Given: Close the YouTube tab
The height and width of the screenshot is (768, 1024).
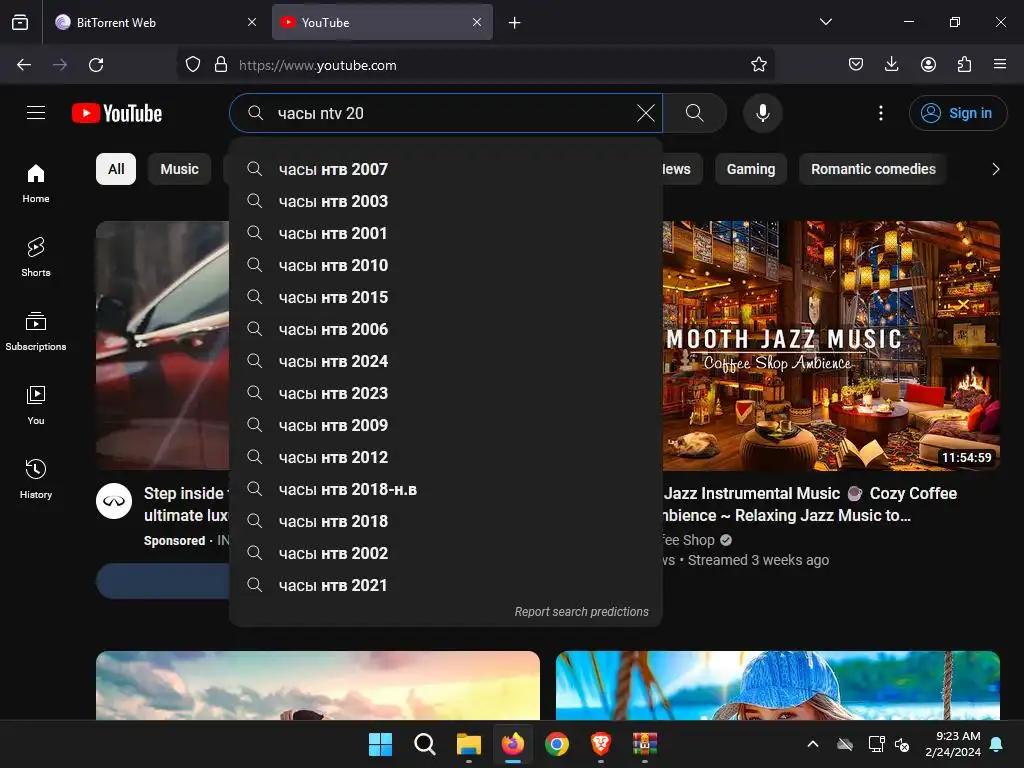Looking at the screenshot, I should [477, 22].
